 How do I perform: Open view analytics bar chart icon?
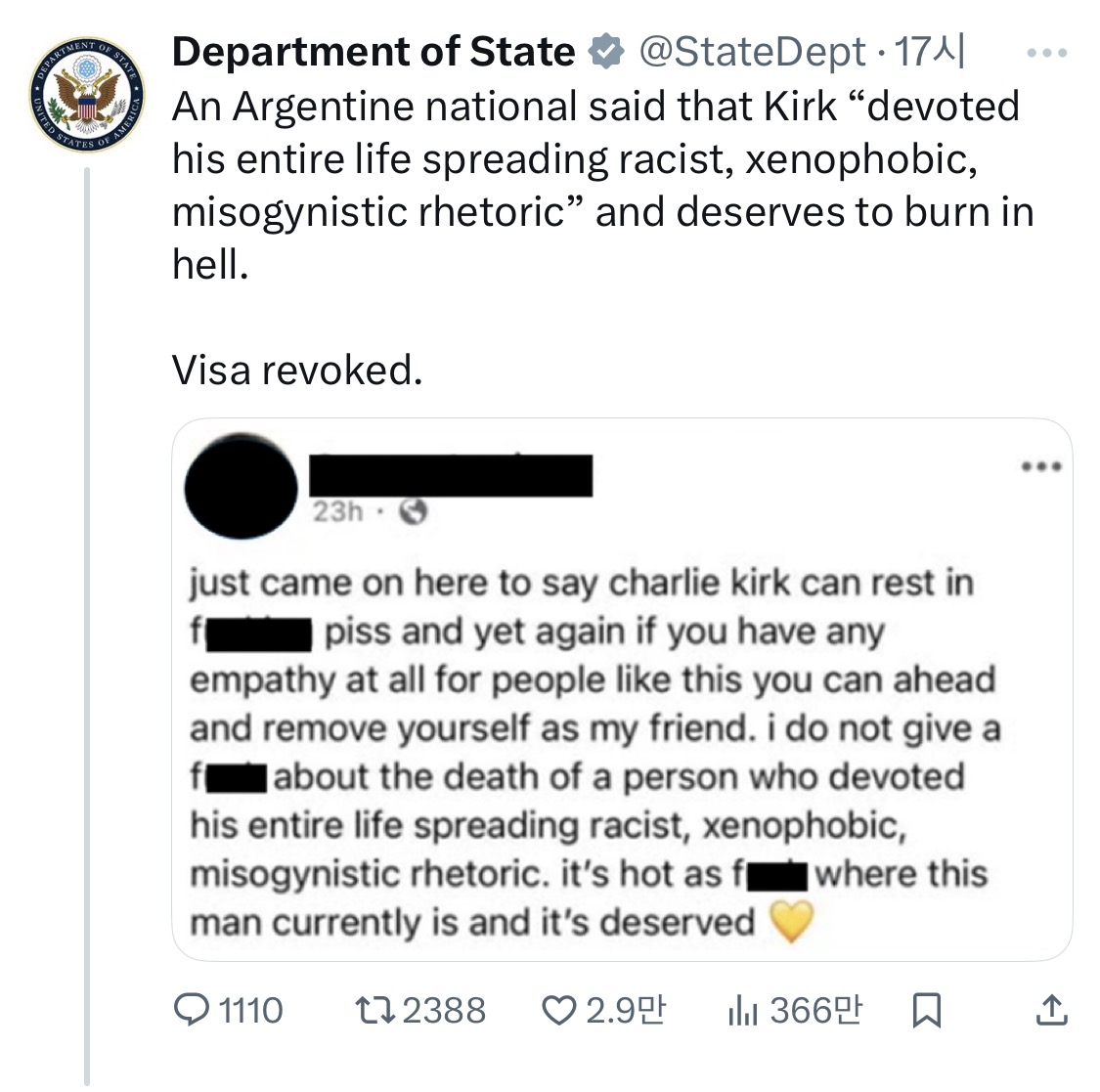743,1010
